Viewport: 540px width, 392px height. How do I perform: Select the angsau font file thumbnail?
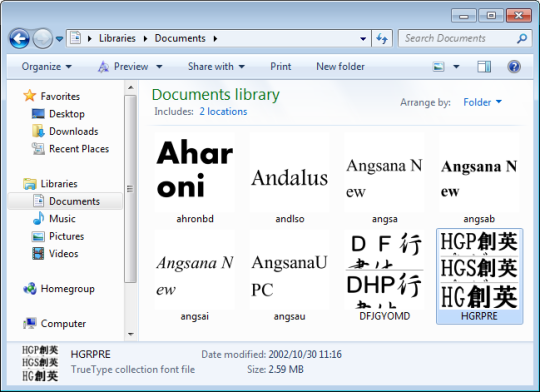(x=290, y=276)
